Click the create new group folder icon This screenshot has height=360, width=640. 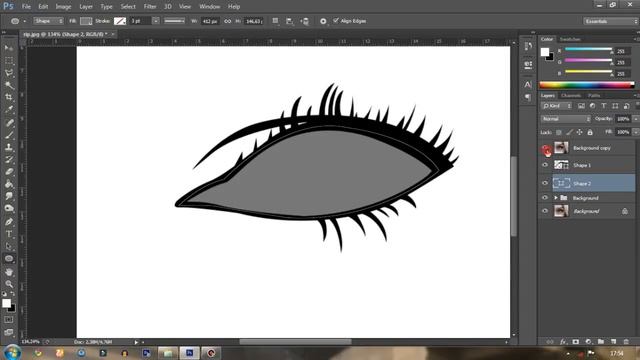point(601,341)
